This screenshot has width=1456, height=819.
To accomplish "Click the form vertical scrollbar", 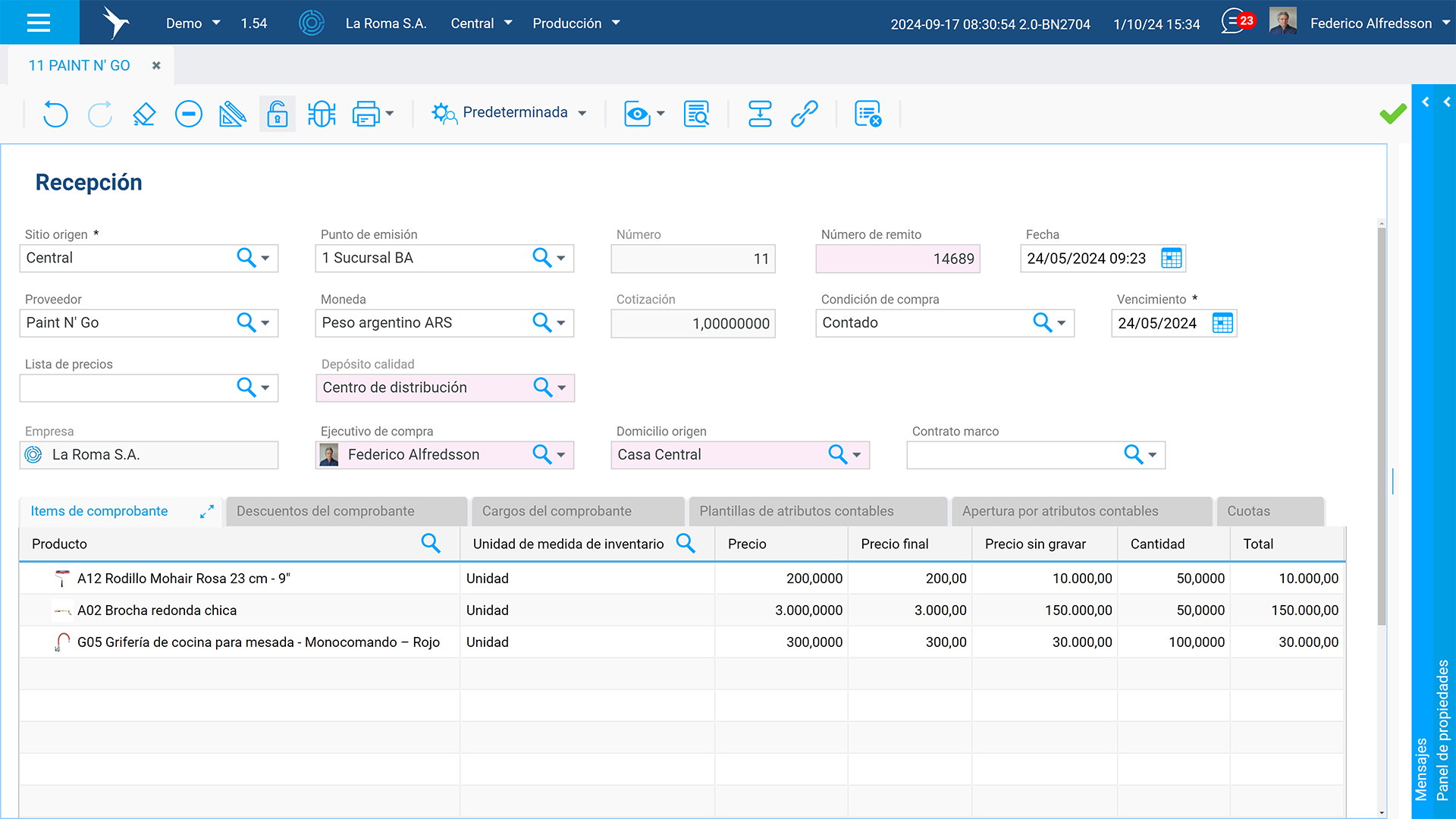I will pyautogui.click(x=1382, y=425).
